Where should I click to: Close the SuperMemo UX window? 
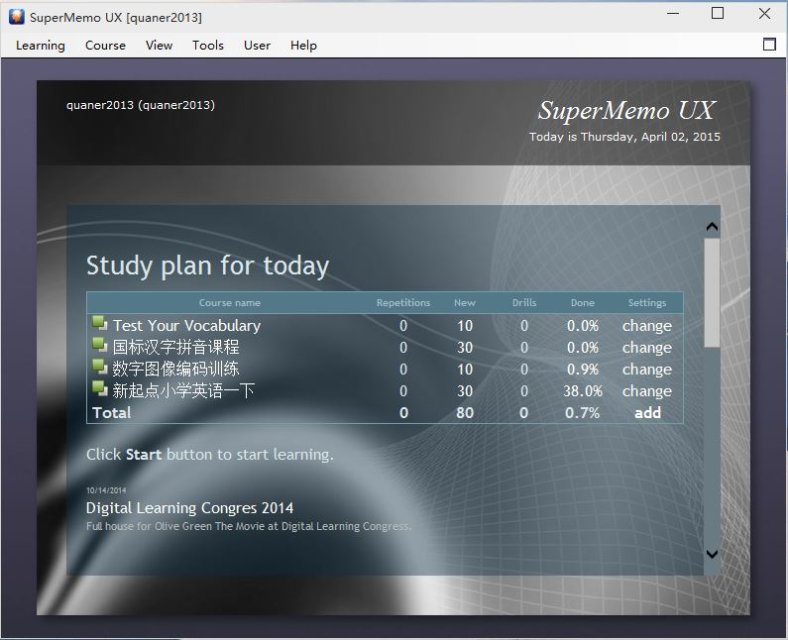764,14
